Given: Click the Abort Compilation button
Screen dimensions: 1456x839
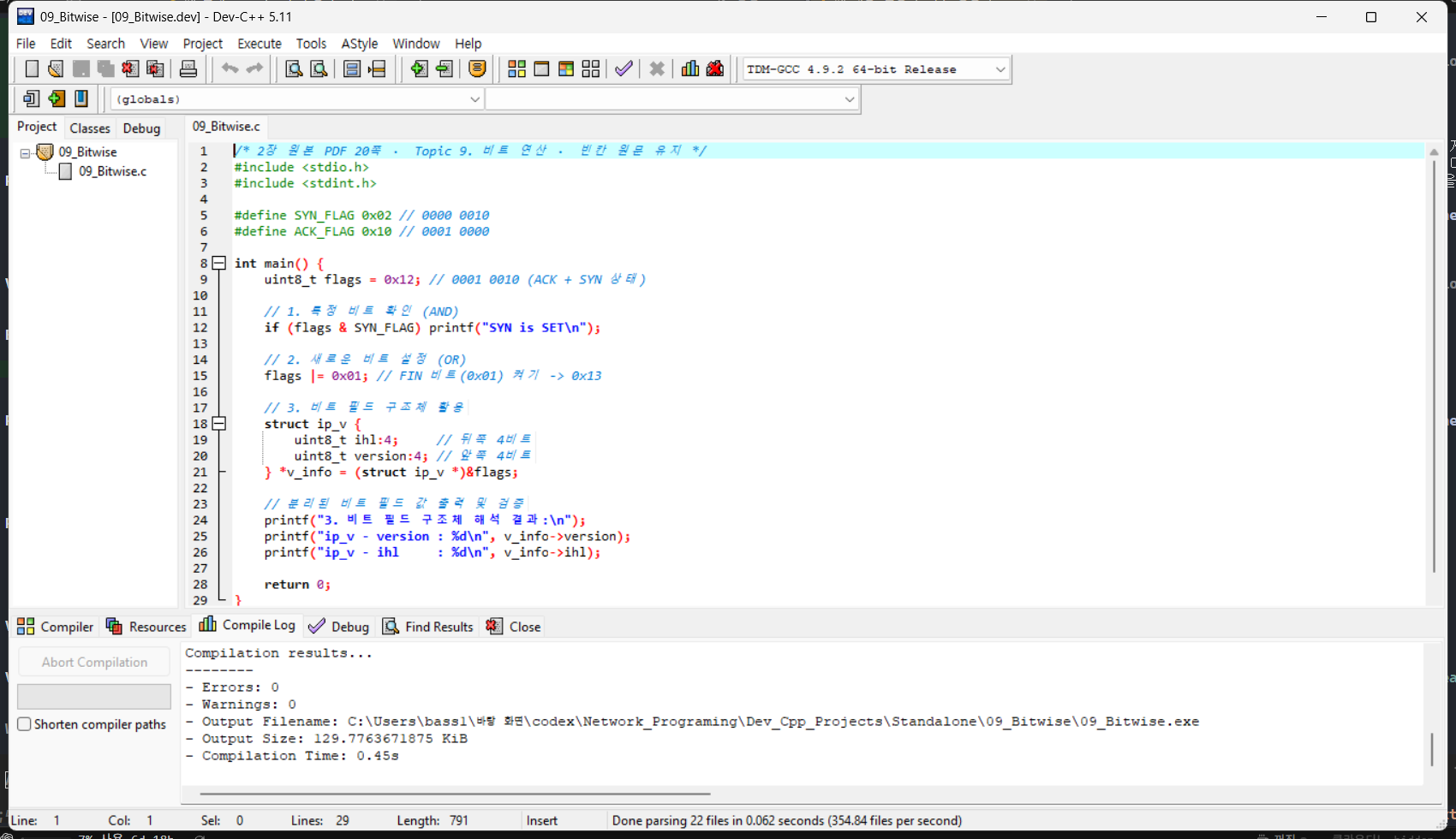Looking at the screenshot, I should click(x=94, y=662).
